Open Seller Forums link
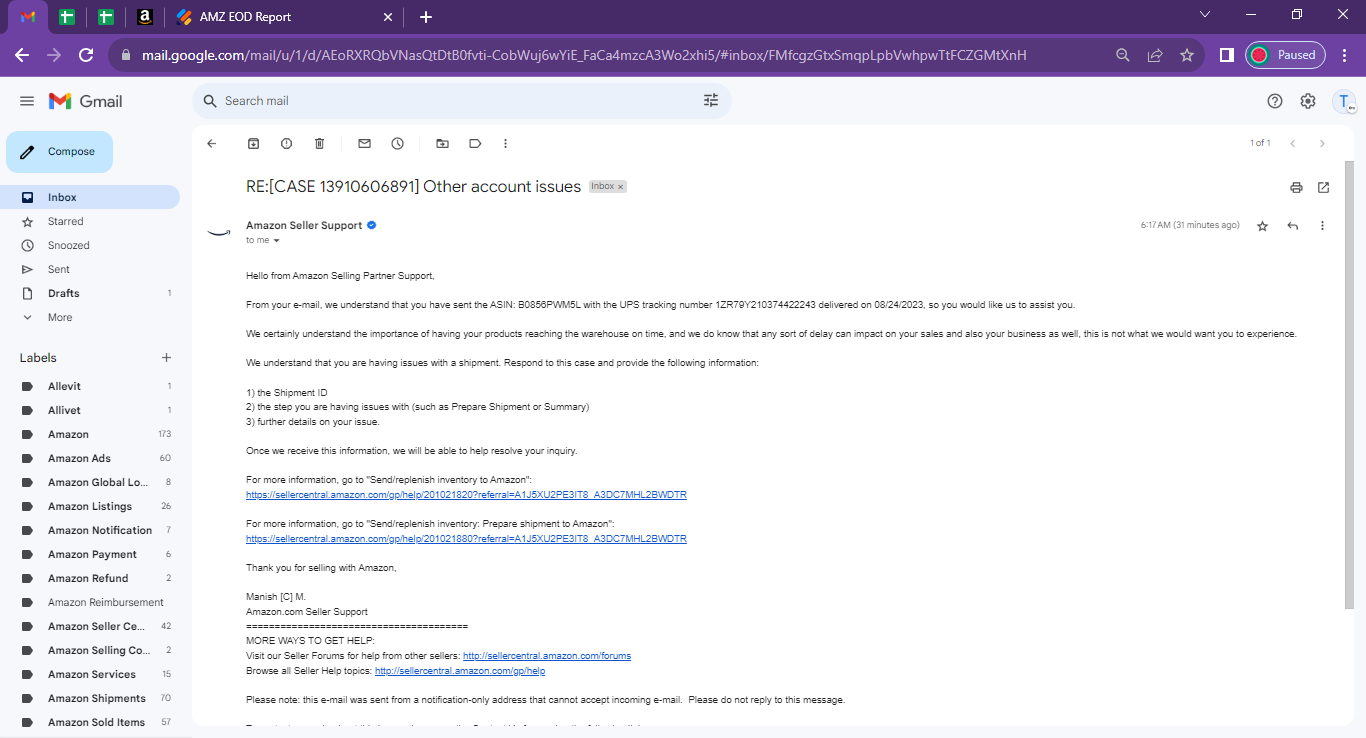1366x738 pixels. pos(547,656)
